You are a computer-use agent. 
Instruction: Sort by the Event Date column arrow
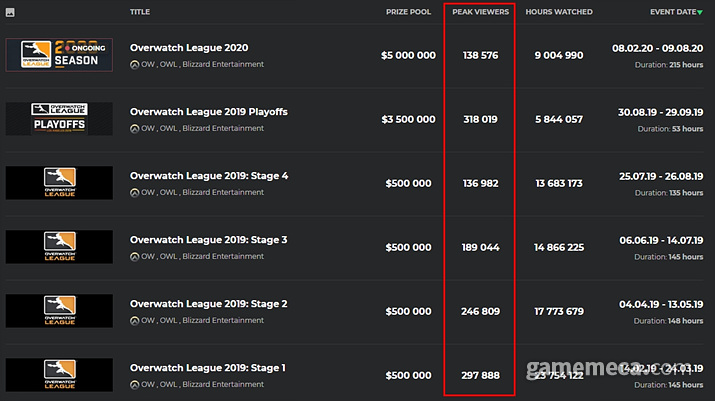[x=700, y=12]
